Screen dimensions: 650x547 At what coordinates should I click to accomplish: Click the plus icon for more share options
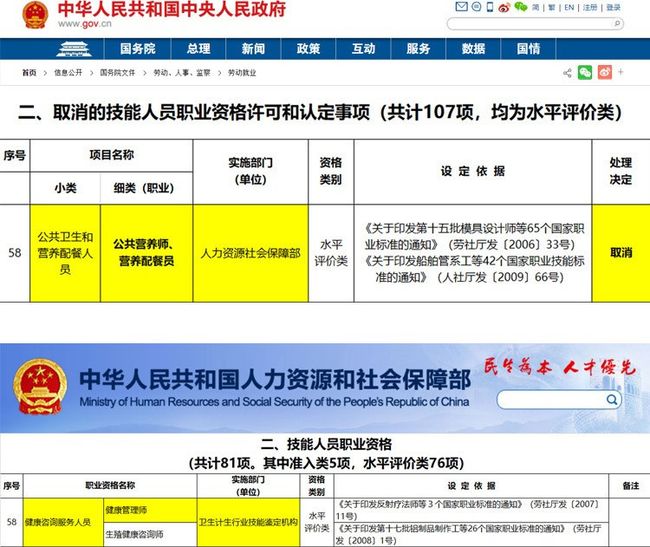point(621,72)
